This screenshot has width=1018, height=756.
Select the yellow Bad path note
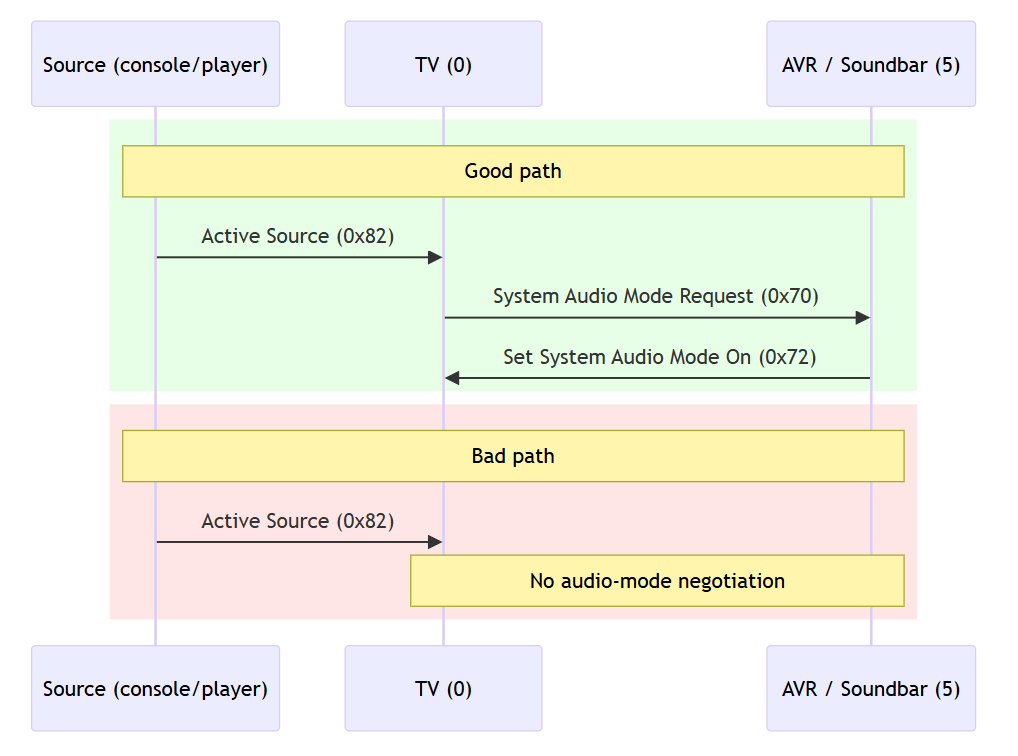[x=513, y=456]
